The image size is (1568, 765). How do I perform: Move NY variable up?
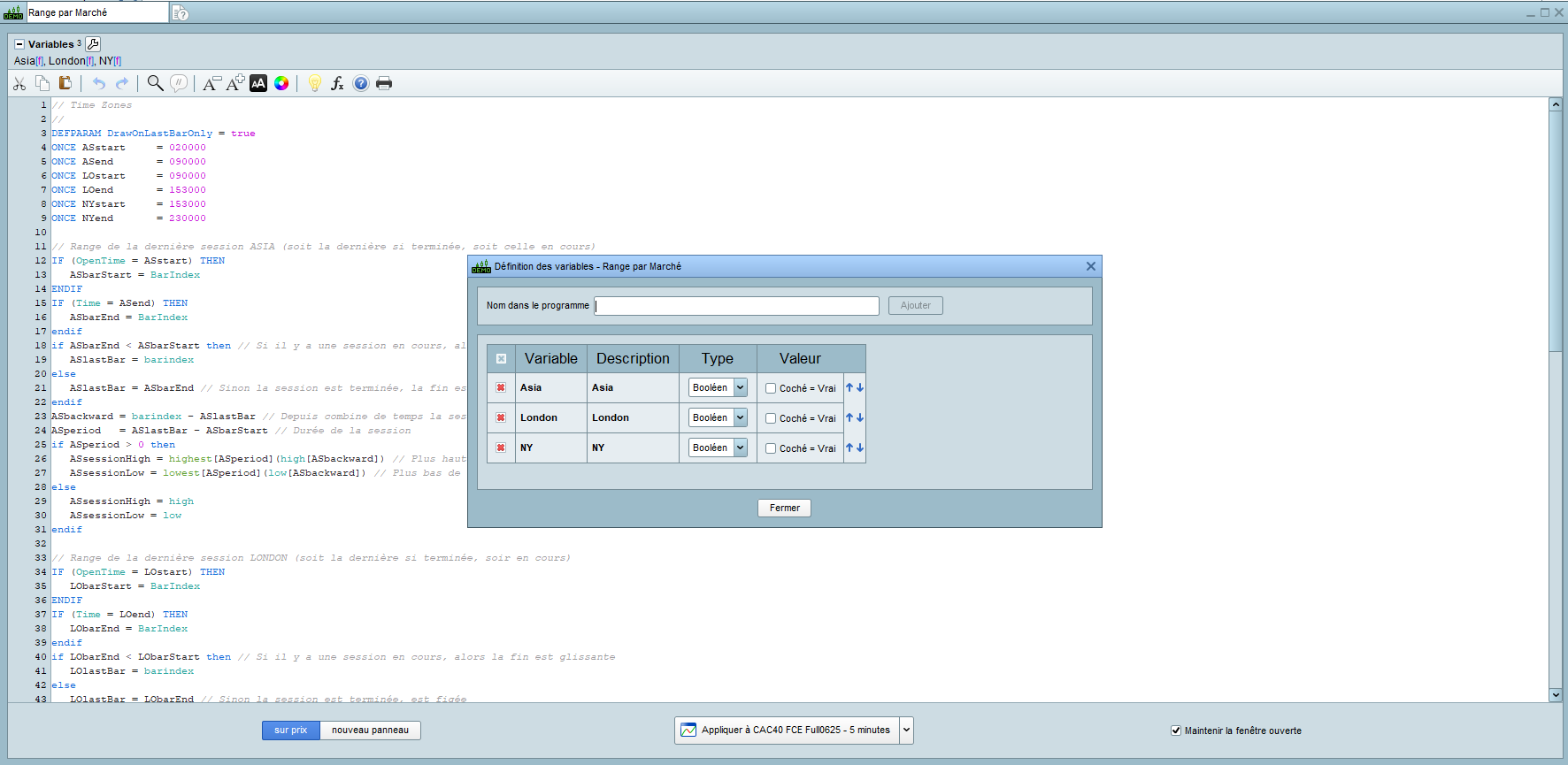(x=849, y=448)
